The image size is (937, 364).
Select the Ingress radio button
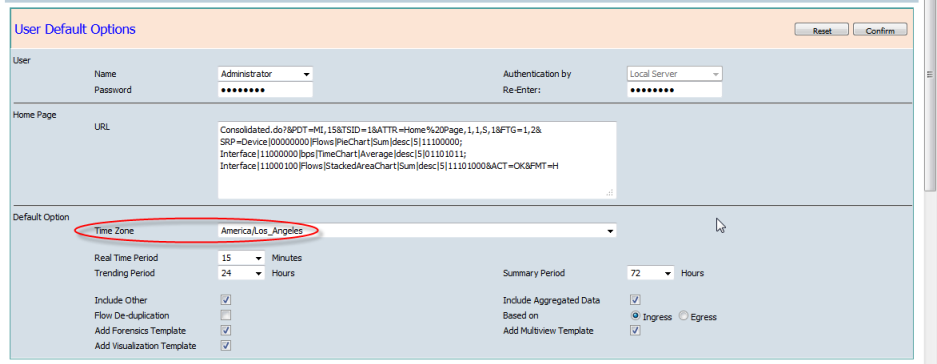pyautogui.click(x=635, y=316)
